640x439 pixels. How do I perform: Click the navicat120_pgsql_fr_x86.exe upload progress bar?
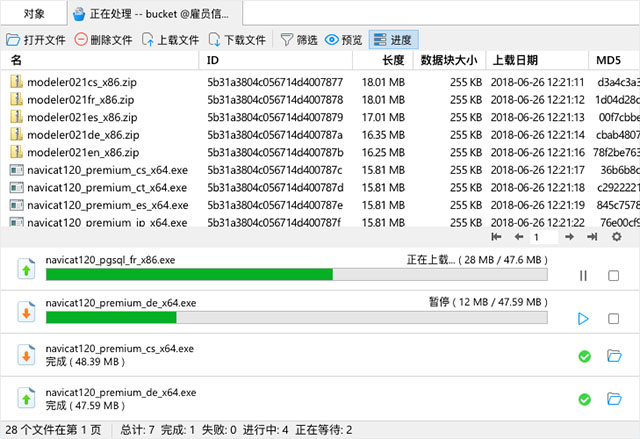point(297,275)
